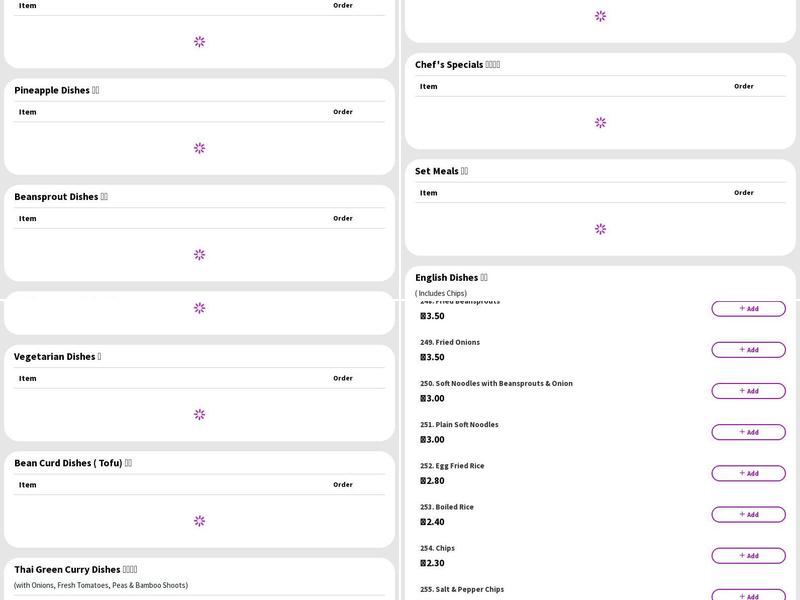Screen dimensions: 800x600
Task: Add Plain Soft Noodles to order
Action: coord(748,432)
